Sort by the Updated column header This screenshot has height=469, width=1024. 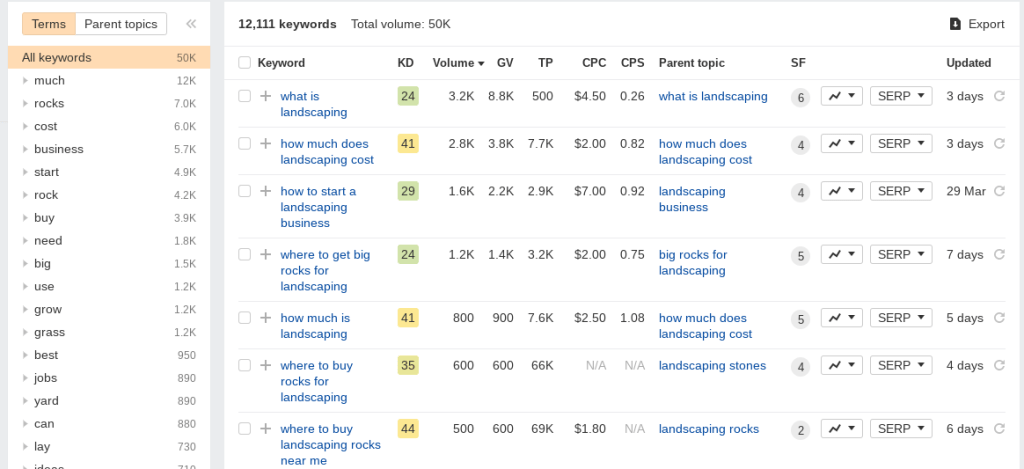[968, 63]
